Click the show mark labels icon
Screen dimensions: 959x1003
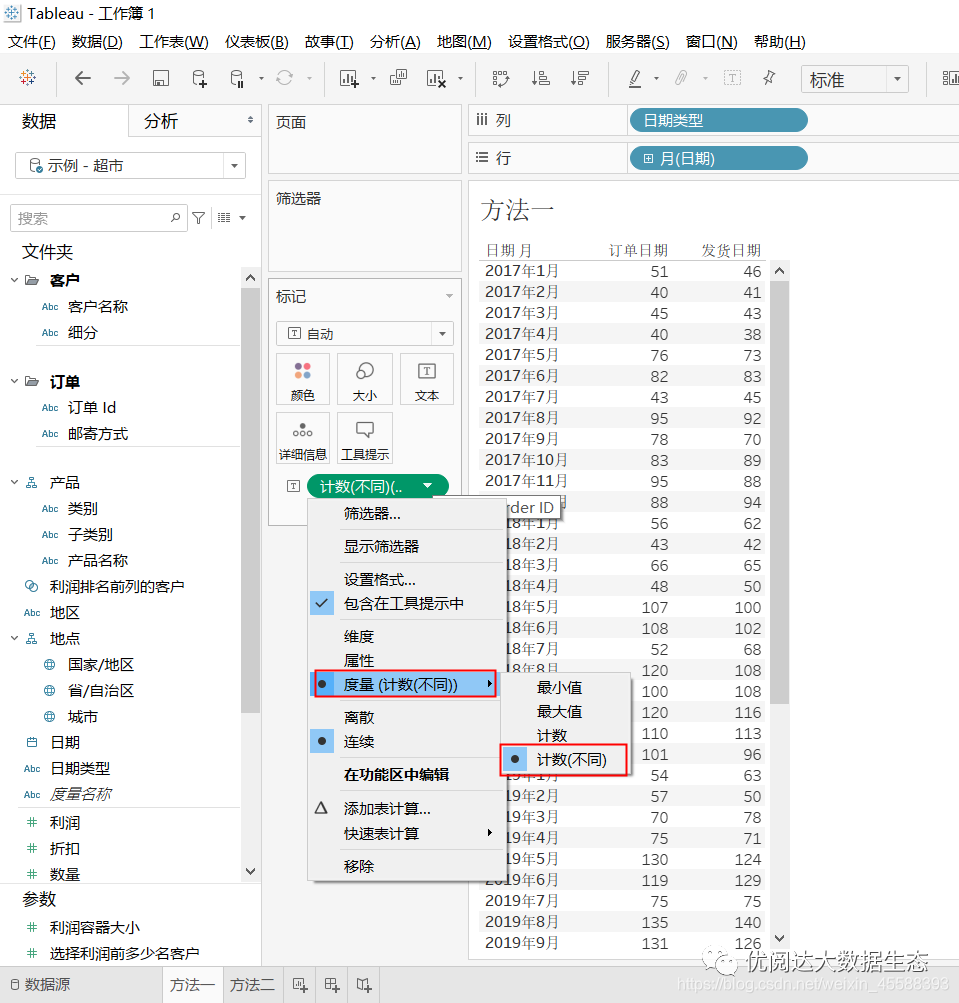[x=732, y=78]
